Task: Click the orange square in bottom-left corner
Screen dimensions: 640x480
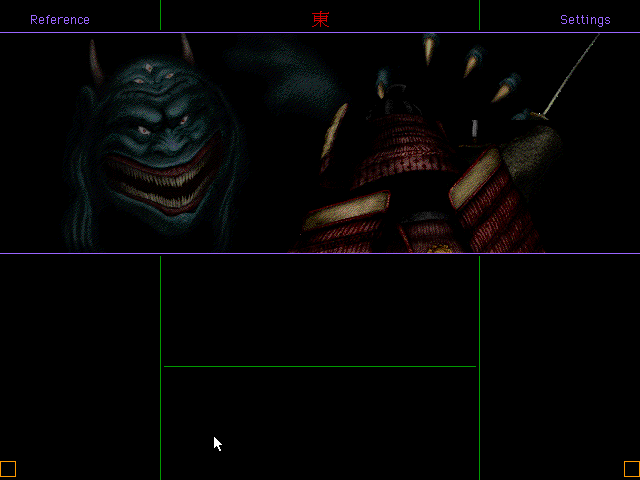Action: pyautogui.click(x=8, y=469)
